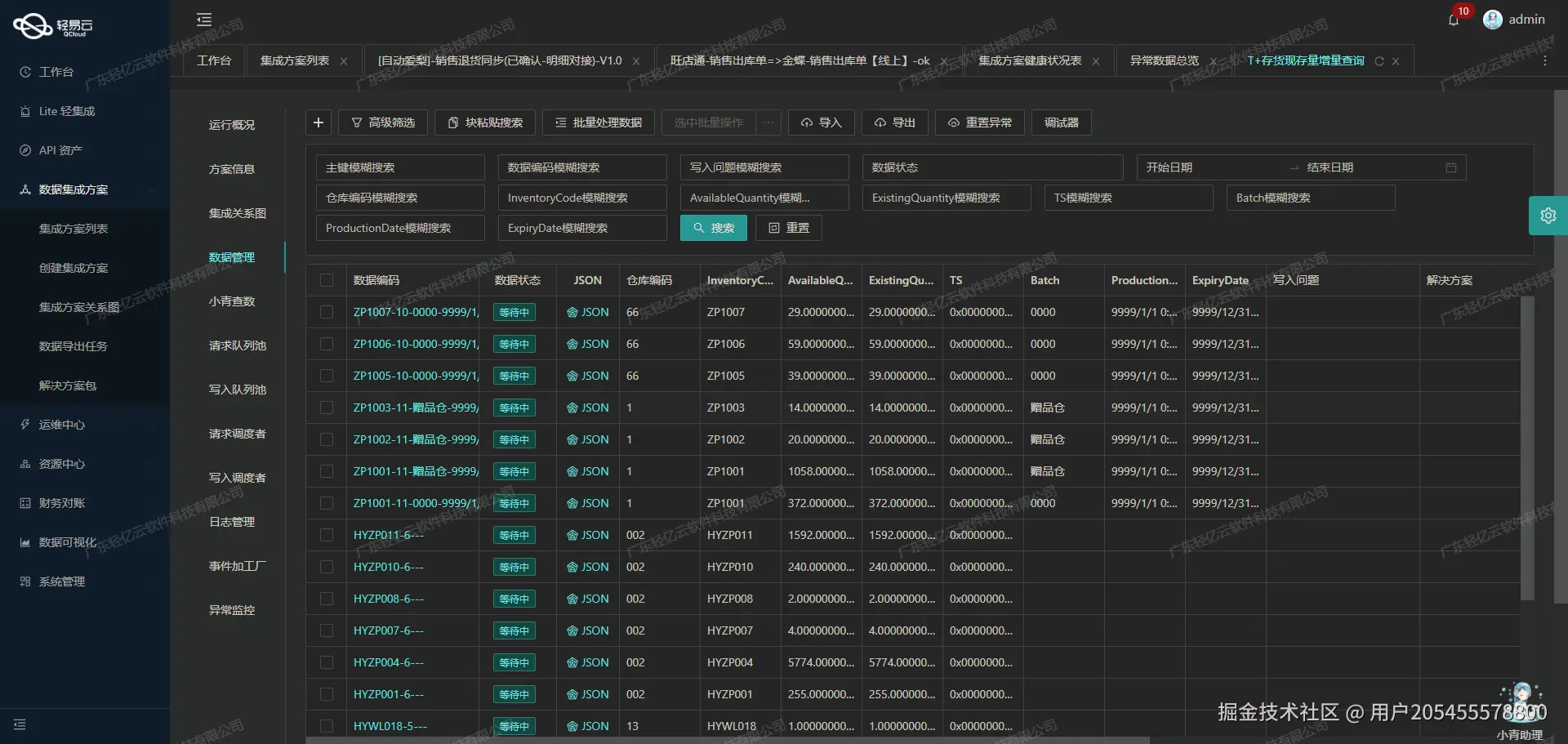This screenshot has height=744, width=1568.
Task: Close the T+存货现存量增量查询 tab
Action: click(x=1396, y=61)
